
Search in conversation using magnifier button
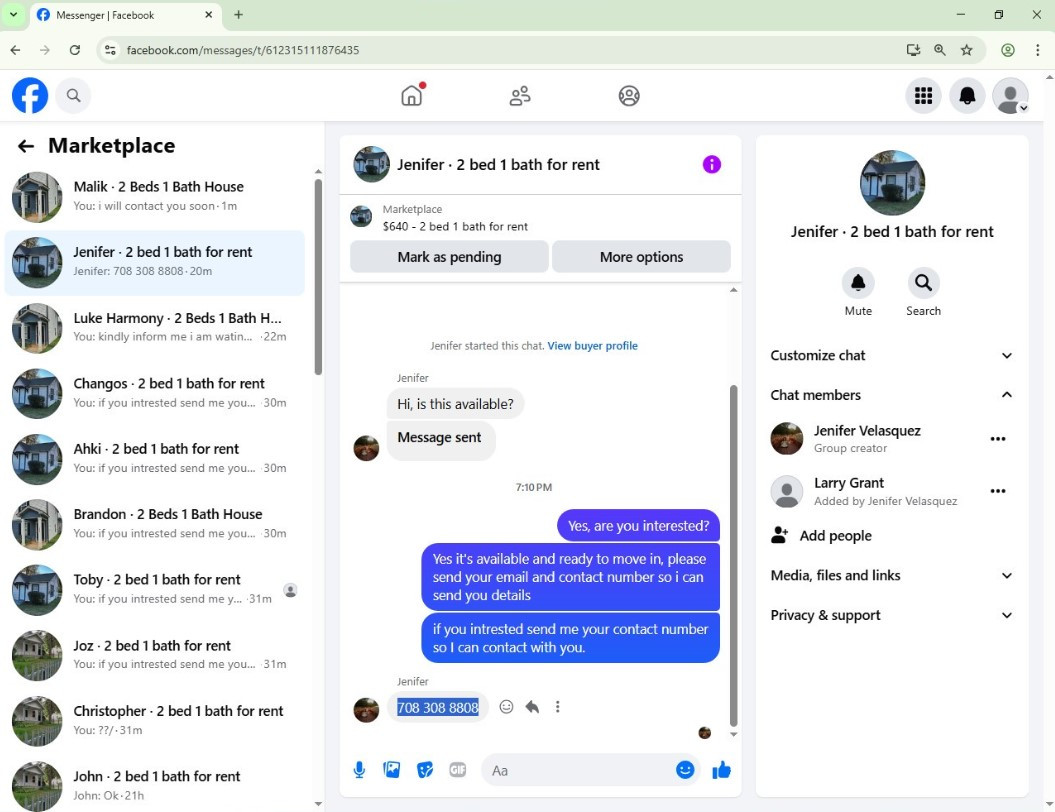923,283
